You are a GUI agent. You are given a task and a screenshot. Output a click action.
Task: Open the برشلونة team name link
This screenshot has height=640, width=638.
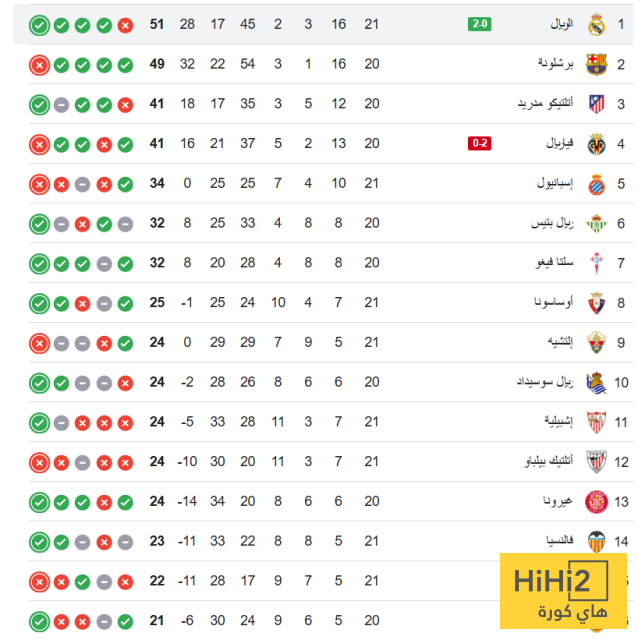pos(557,65)
